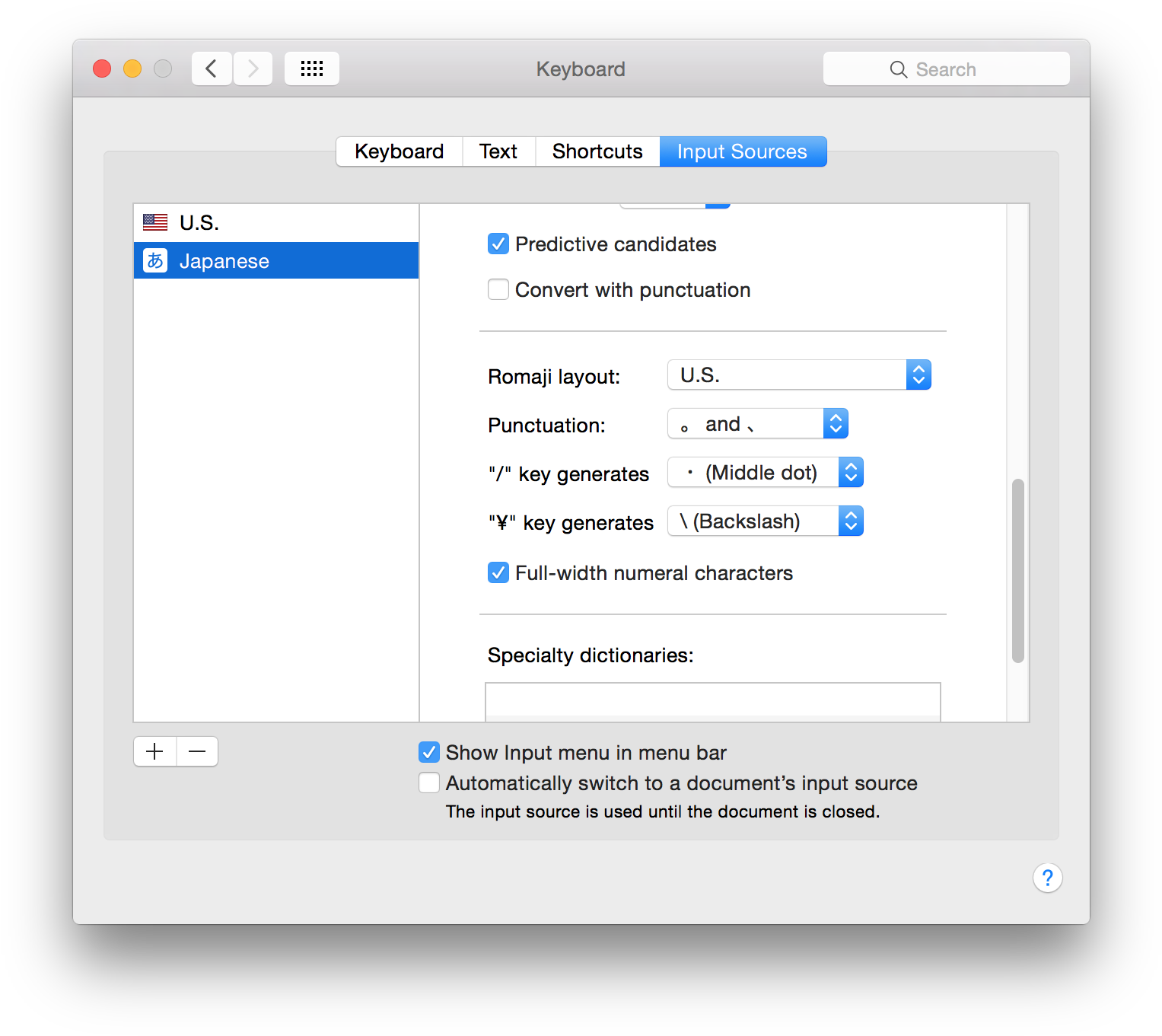
Task: Open the Show All preferences grid icon
Action: (311, 68)
